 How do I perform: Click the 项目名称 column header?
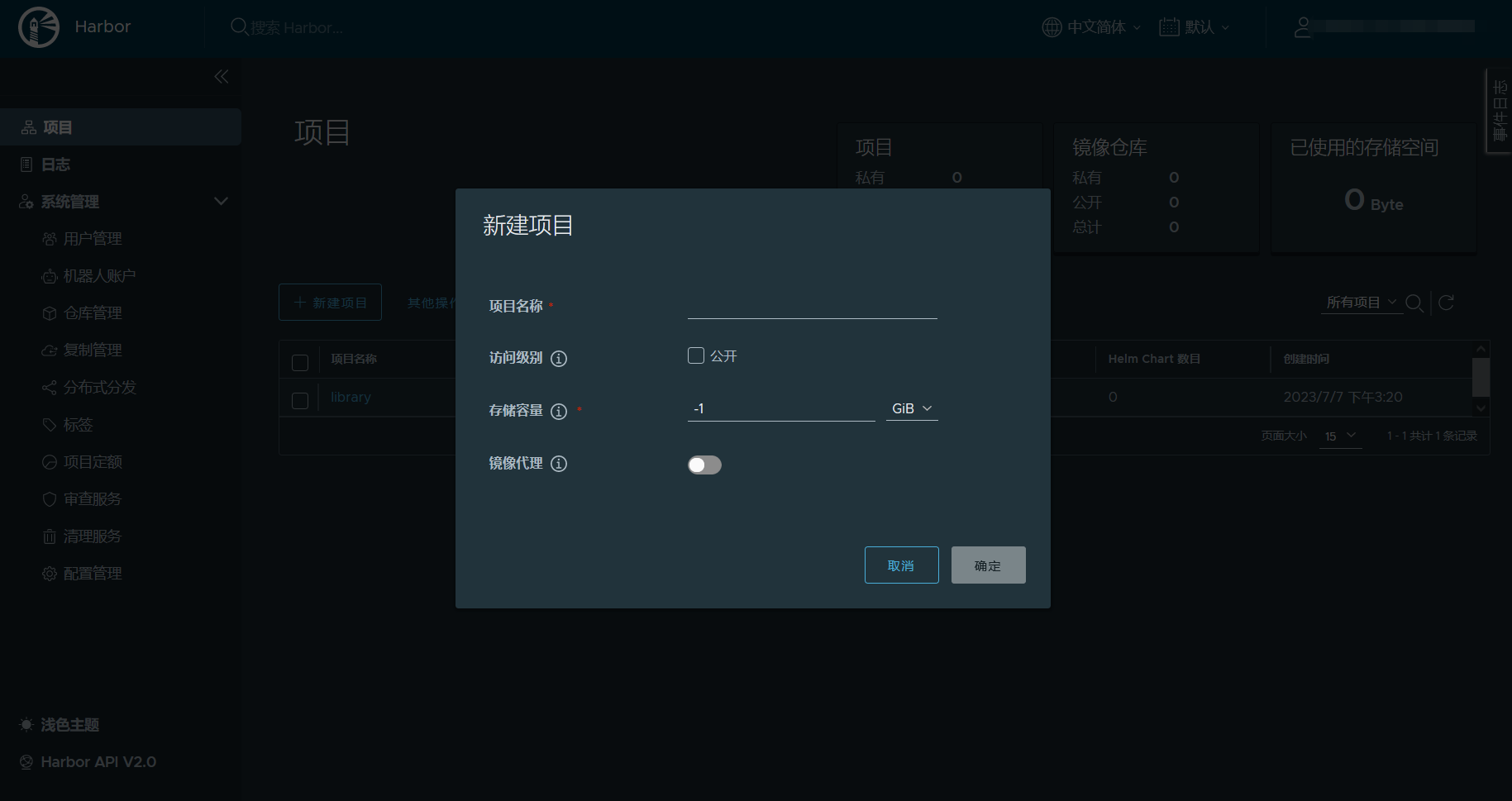(354, 359)
